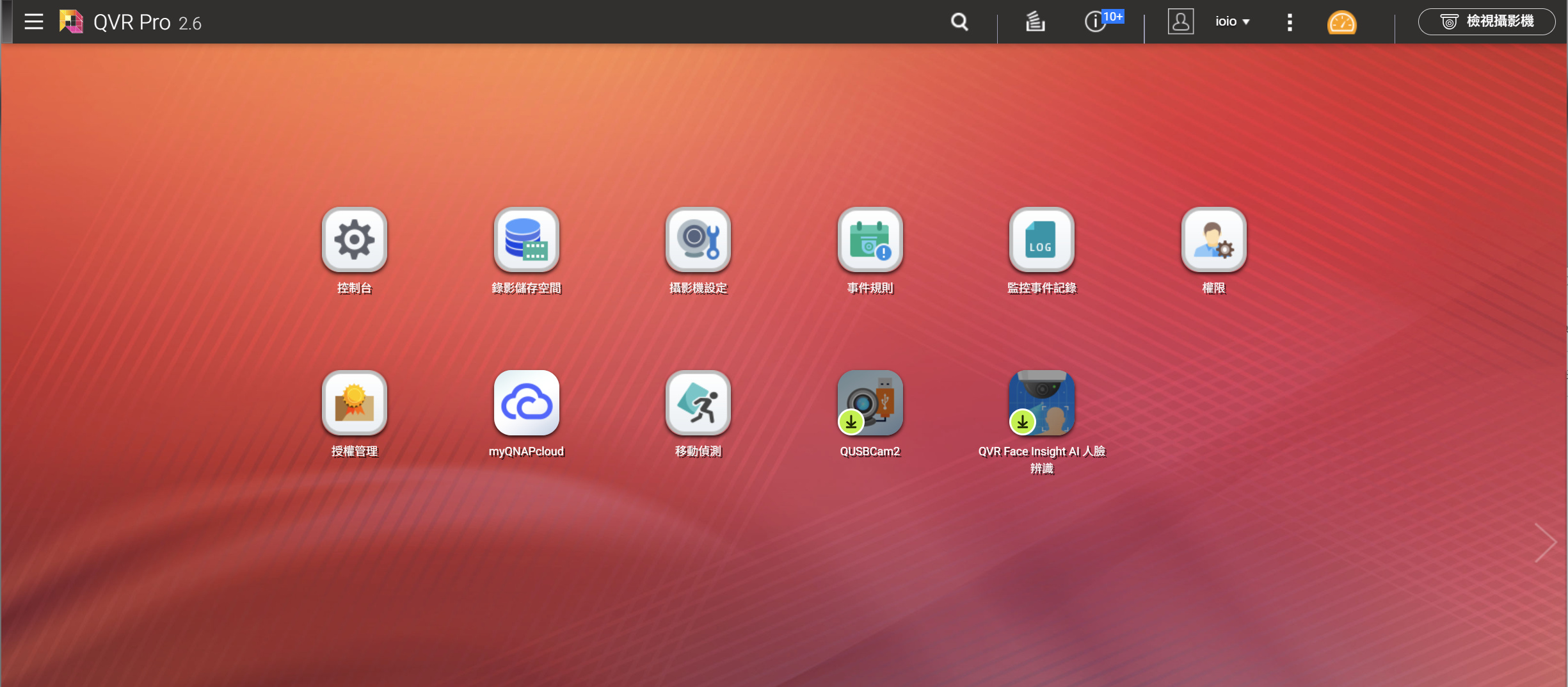
Task: Click the QVR Pro 2.6 title text
Action: [x=147, y=22]
